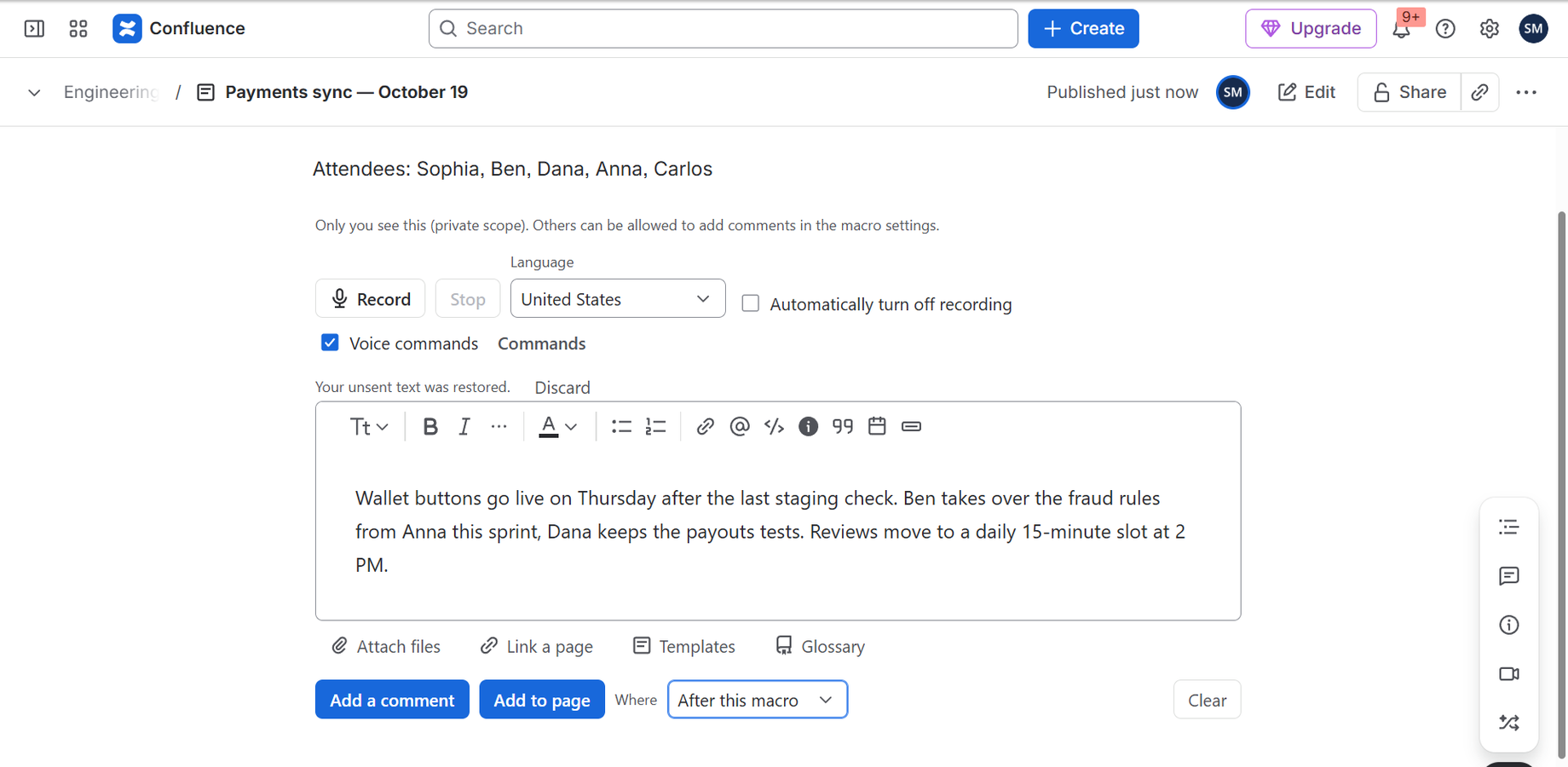Toggle the sidebar panel icon

34,29
